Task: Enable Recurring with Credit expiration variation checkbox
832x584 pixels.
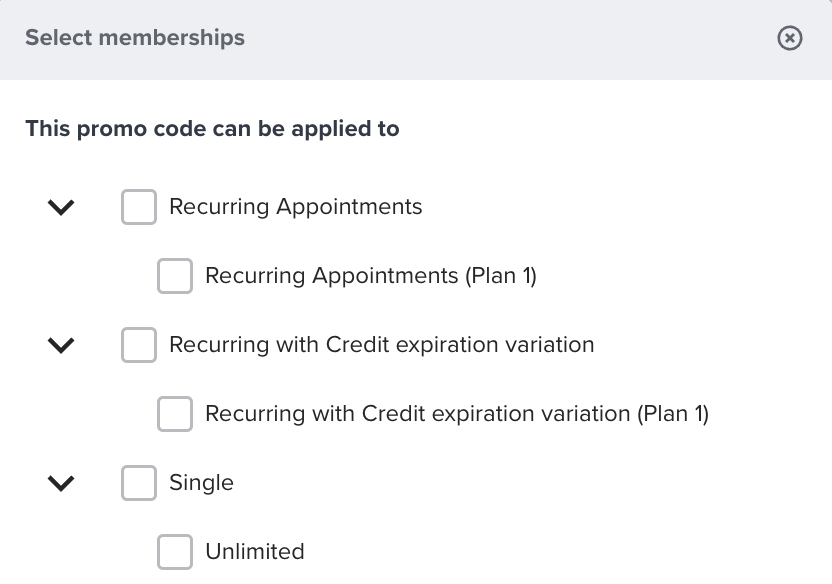Action: click(x=139, y=345)
